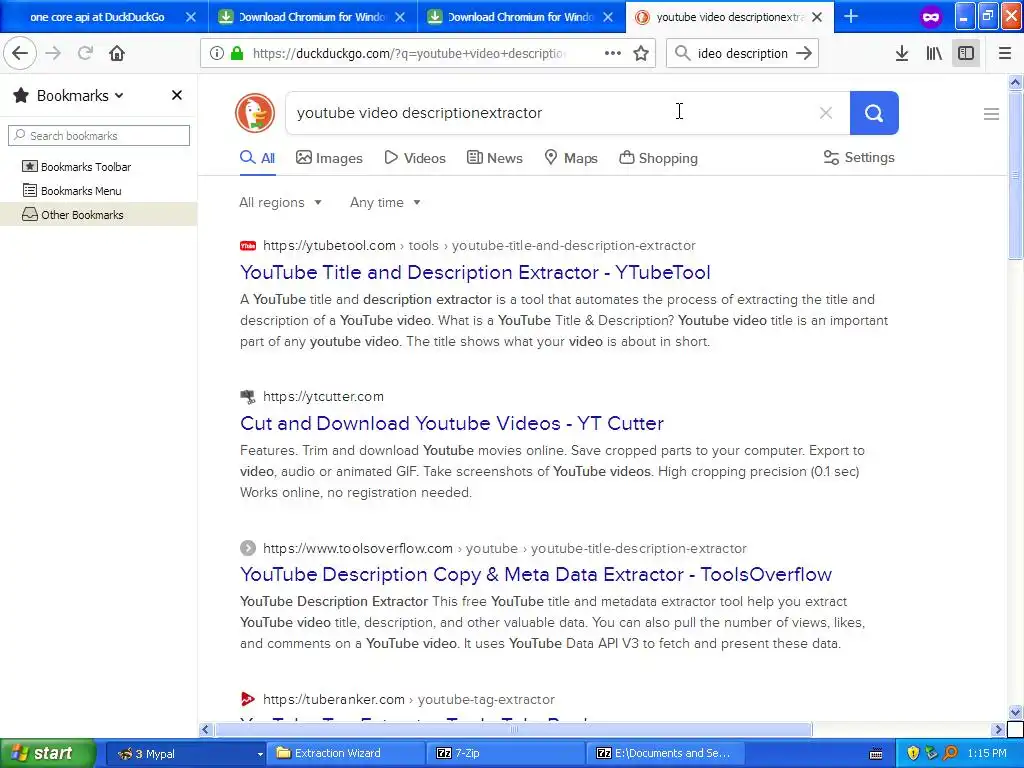
Task: Switch to News results tab
Action: click(494, 158)
